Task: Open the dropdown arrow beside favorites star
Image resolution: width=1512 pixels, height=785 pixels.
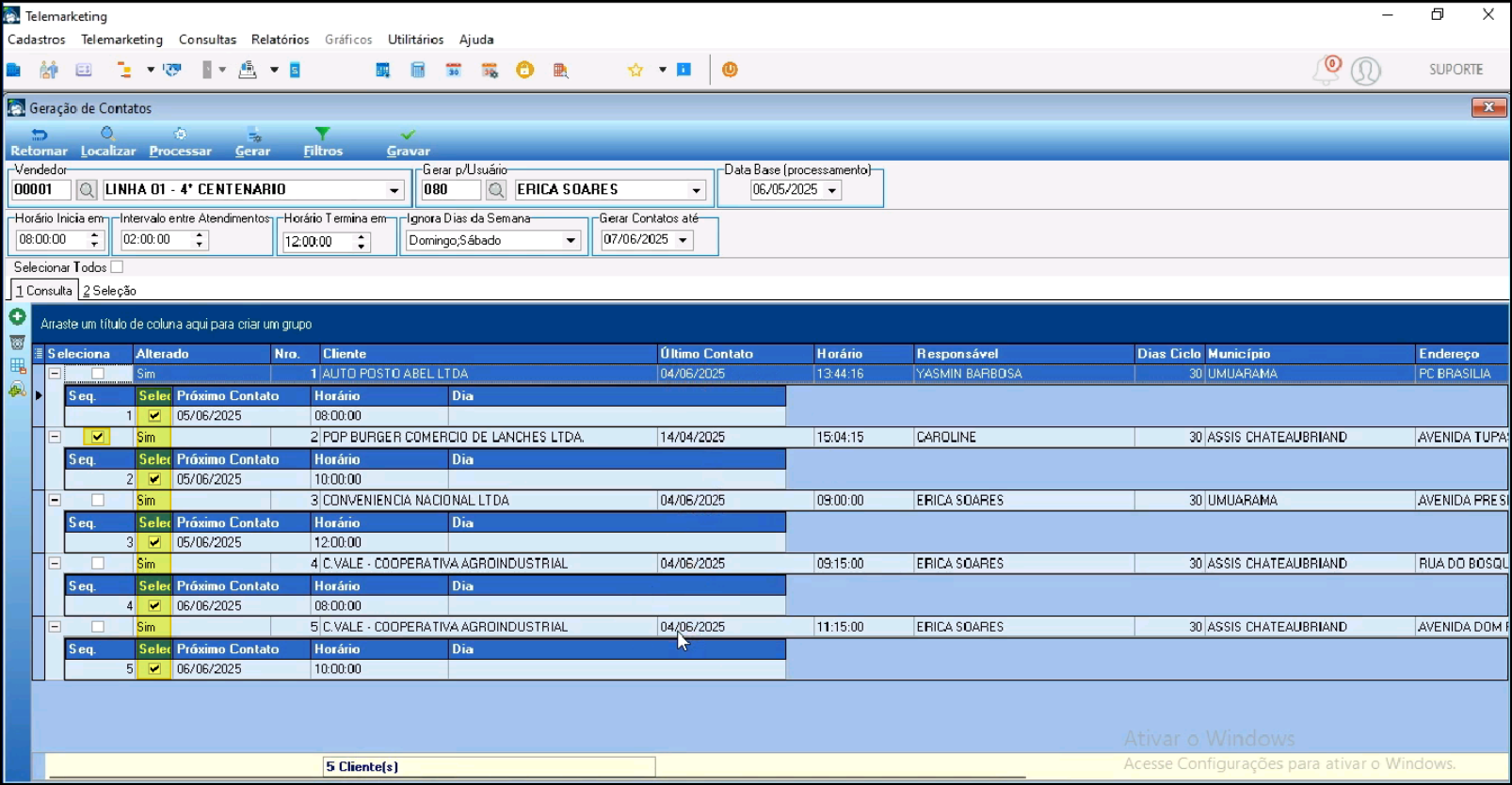Action: [662, 70]
